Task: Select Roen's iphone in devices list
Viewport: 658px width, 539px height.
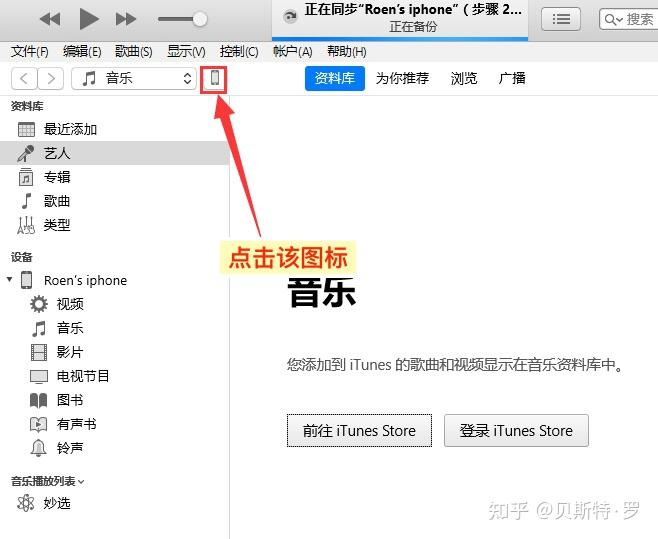Action: tap(85, 280)
